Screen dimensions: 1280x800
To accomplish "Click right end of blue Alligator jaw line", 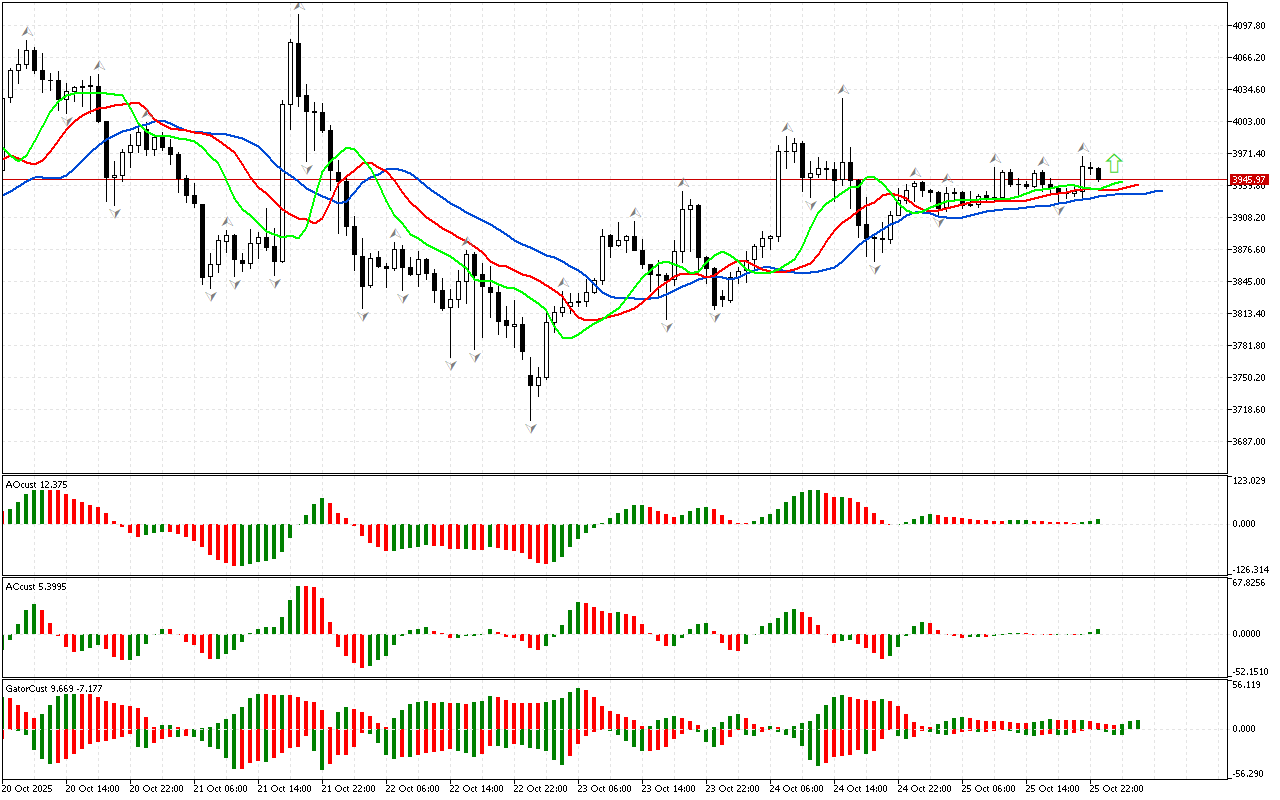I will tap(1160, 190).
